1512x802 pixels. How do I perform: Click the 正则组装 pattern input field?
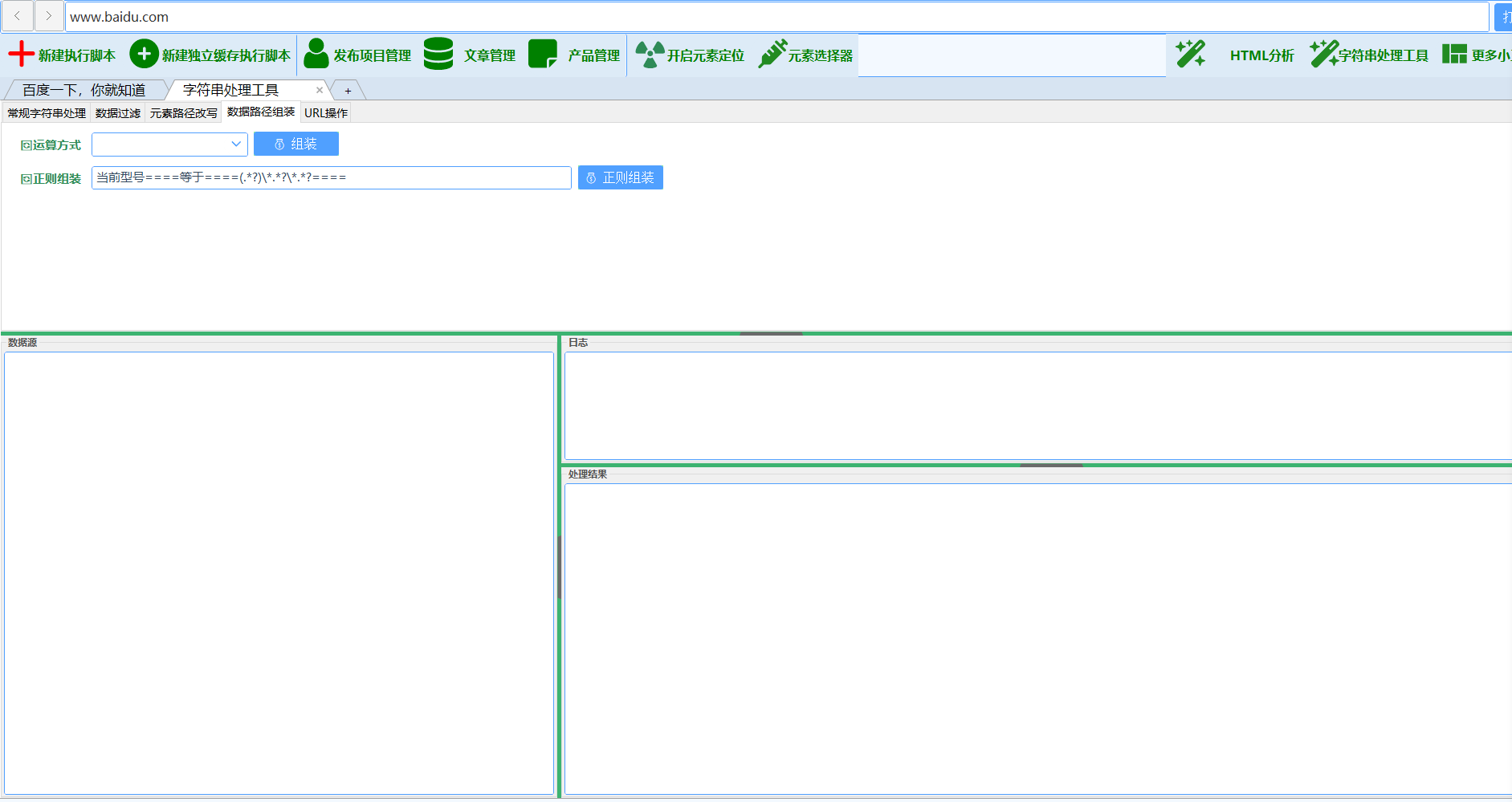pos(331,177)
